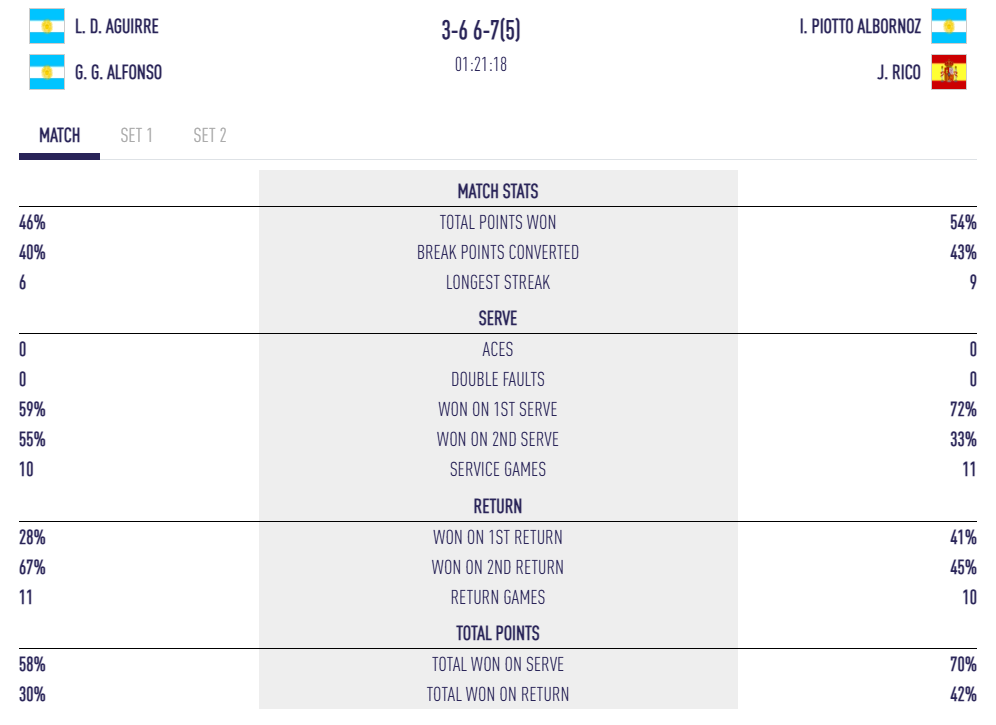Viewport: 996px width, 725px height.
Task: Open player G. G. Alfonso's name
Action: click(x=118, y=72)
